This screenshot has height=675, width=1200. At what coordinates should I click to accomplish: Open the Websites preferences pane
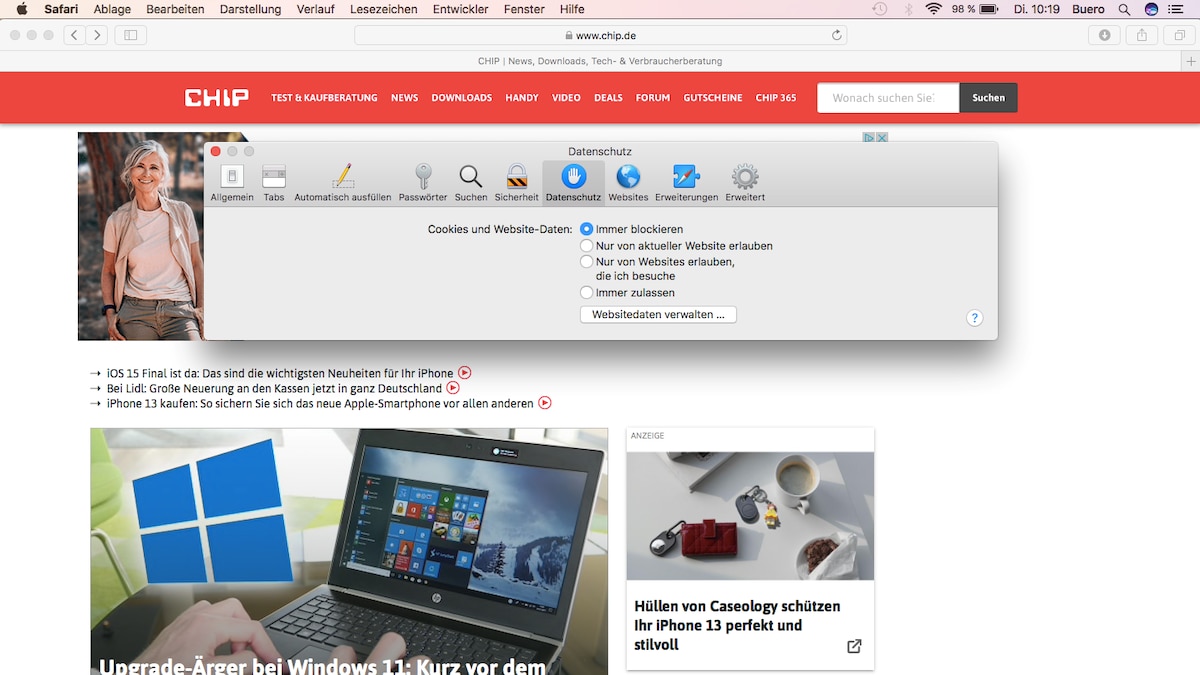628,184
